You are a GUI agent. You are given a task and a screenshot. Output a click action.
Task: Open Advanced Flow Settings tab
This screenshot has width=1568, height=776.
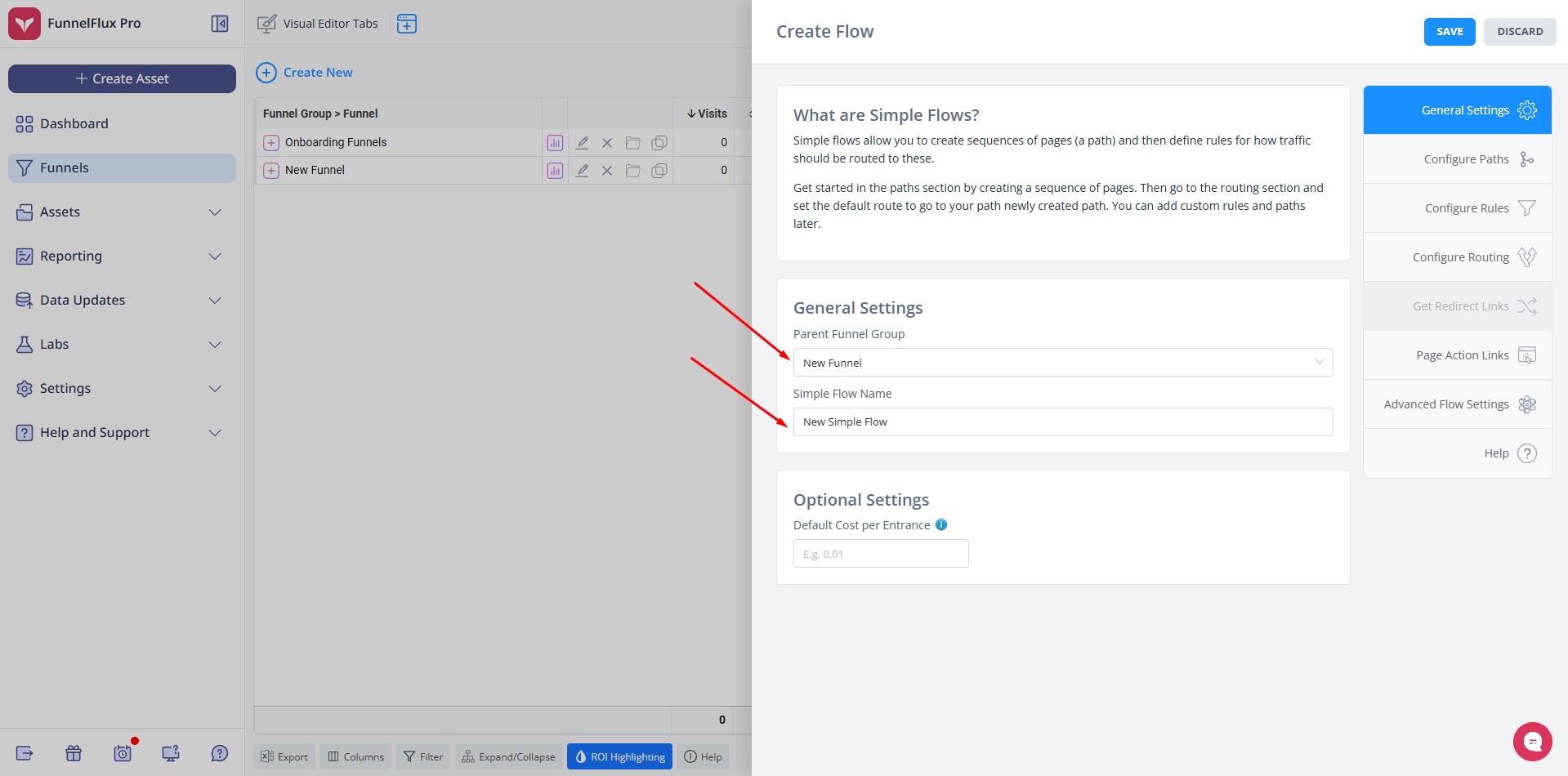point(1457,404)
